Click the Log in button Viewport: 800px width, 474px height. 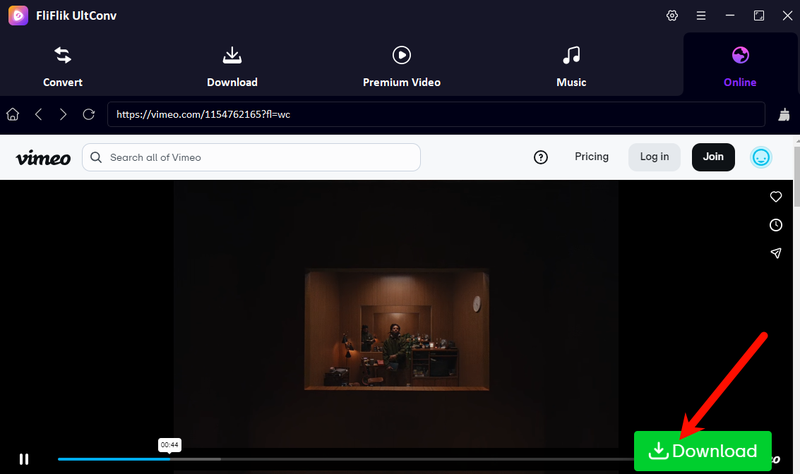point(654,157)
